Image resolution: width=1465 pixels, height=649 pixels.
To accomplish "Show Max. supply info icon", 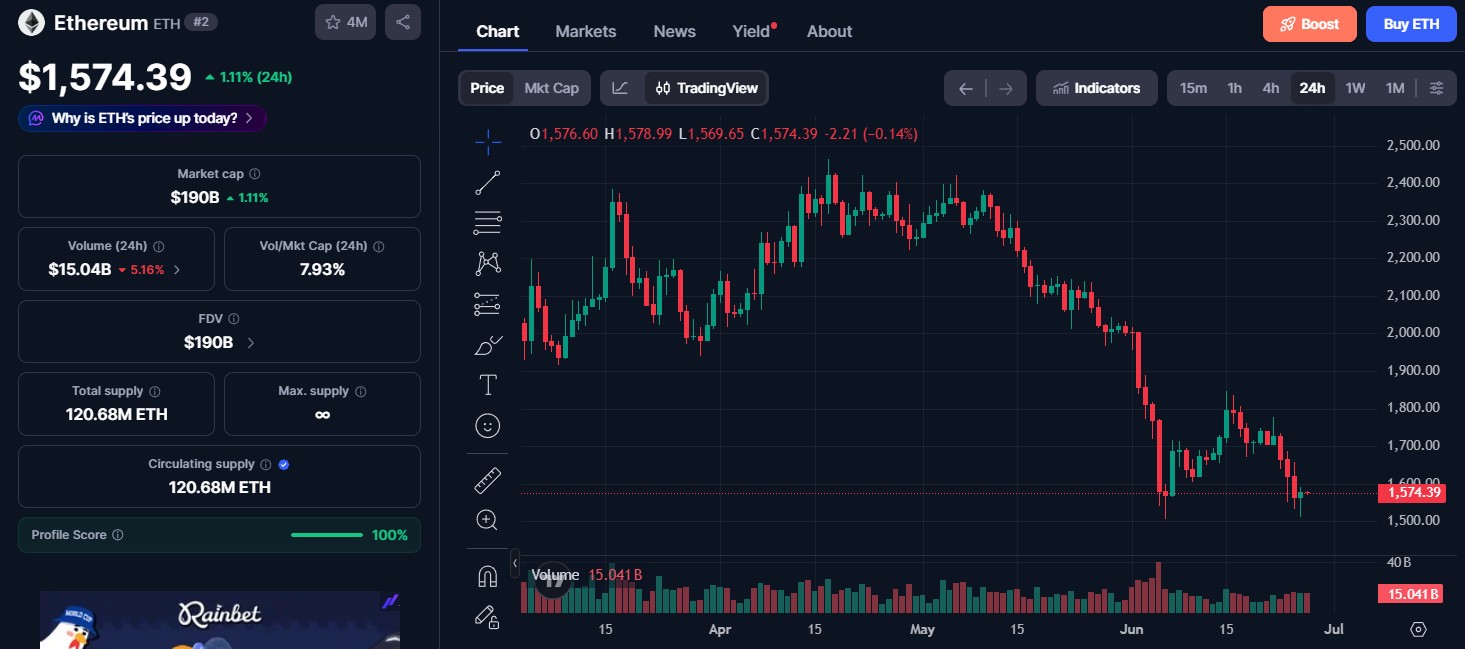I will (x=361, y=392).
